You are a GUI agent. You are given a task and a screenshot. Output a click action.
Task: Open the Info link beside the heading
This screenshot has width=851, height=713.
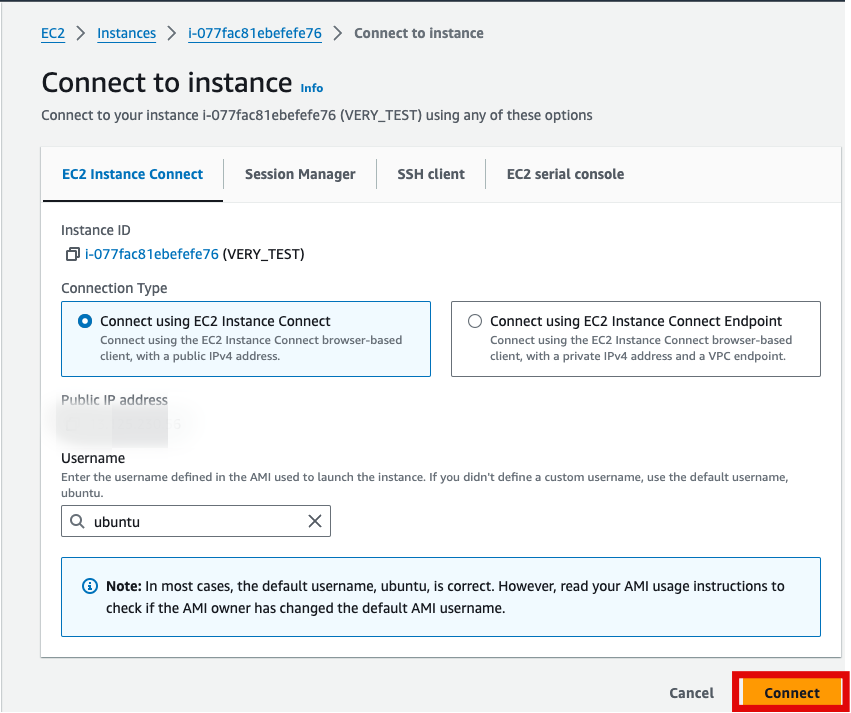click(312, 88)
